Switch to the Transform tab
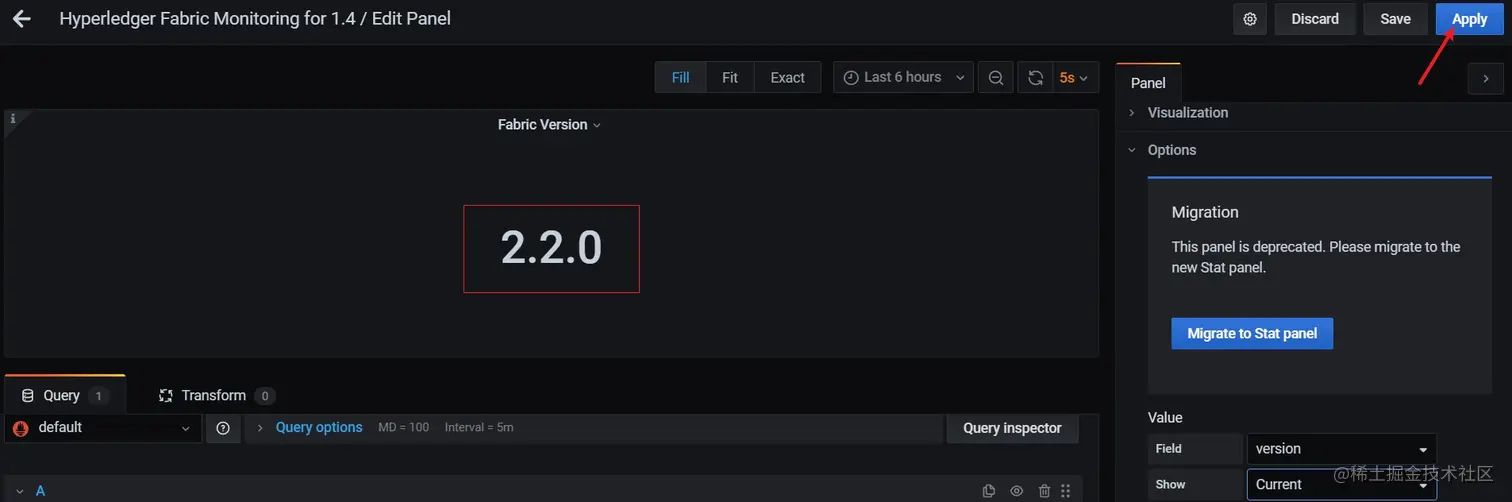The height and width of the screenshot is (502, 1512). tap(215, 395)
